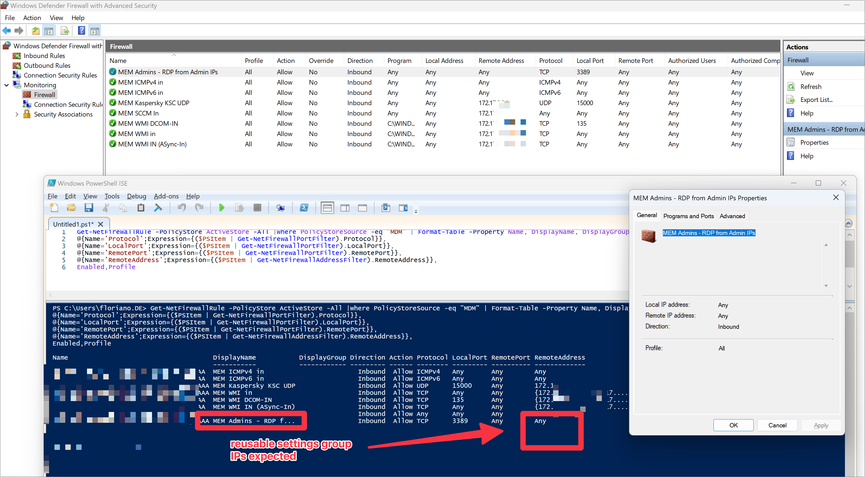
Task: Click the Cut scissors icon in ISE
Action: 105,208
